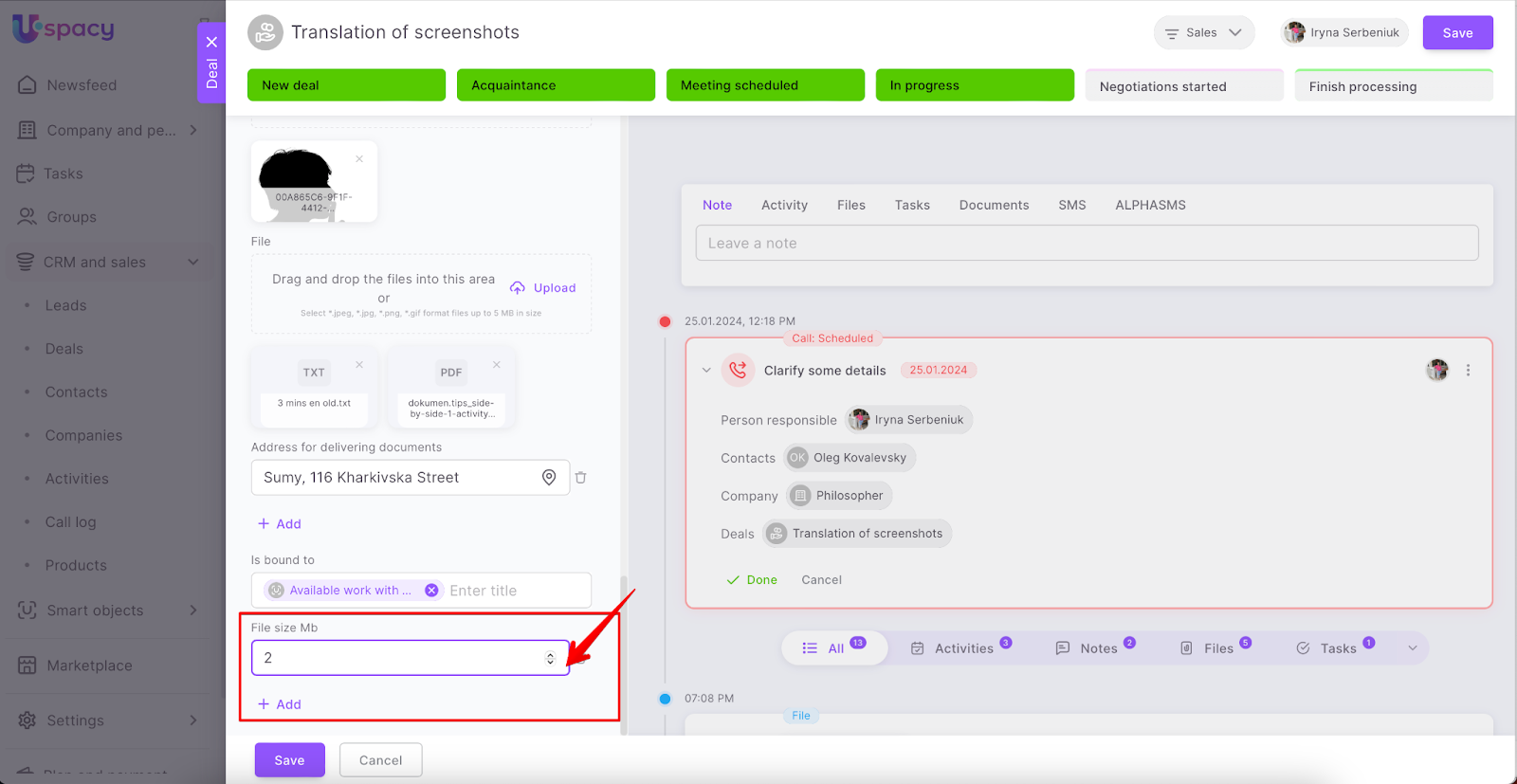
Task: Expand more timeline filter options
Action: (x=1413, y=648)
